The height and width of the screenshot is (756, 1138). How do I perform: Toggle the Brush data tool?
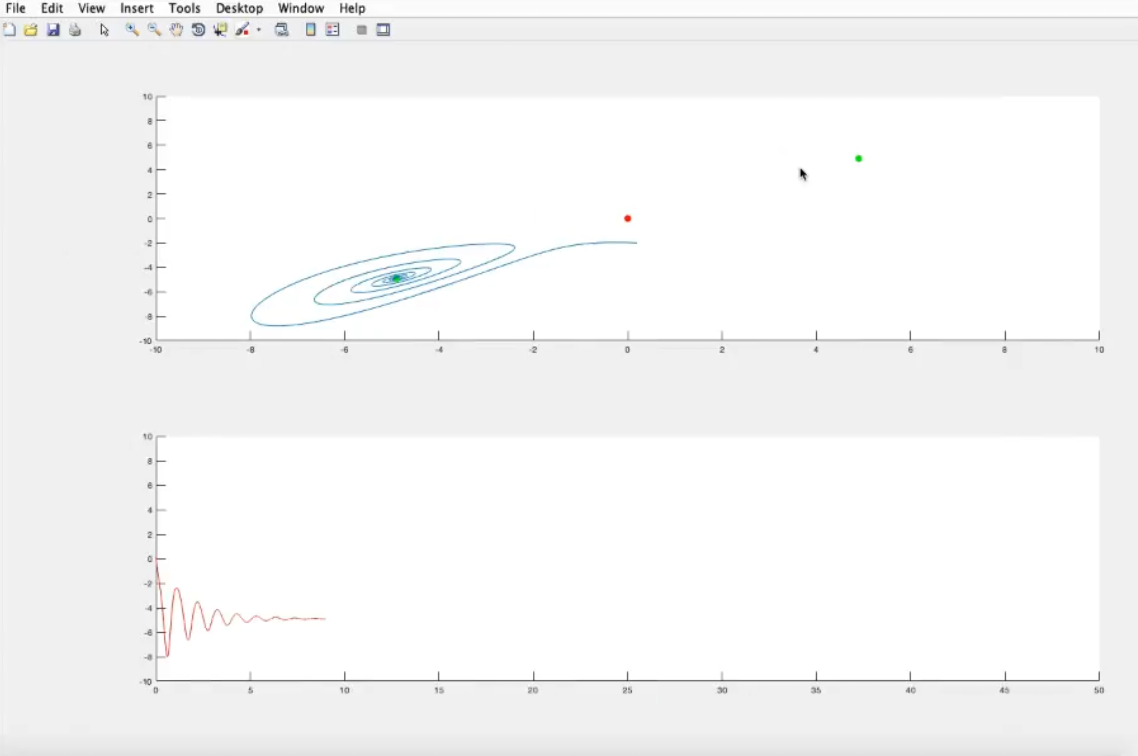[242, 30]
